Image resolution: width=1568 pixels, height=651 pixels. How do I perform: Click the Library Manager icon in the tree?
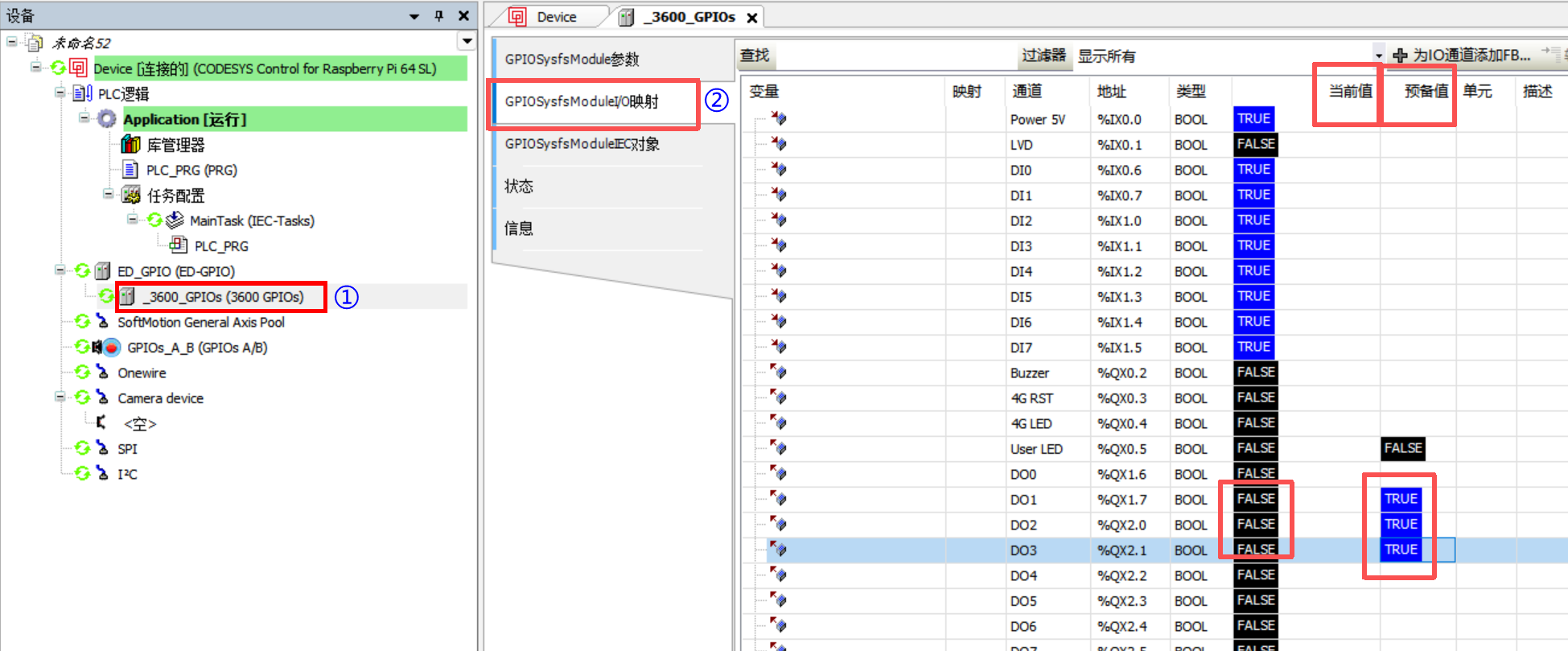click(130, 145)
